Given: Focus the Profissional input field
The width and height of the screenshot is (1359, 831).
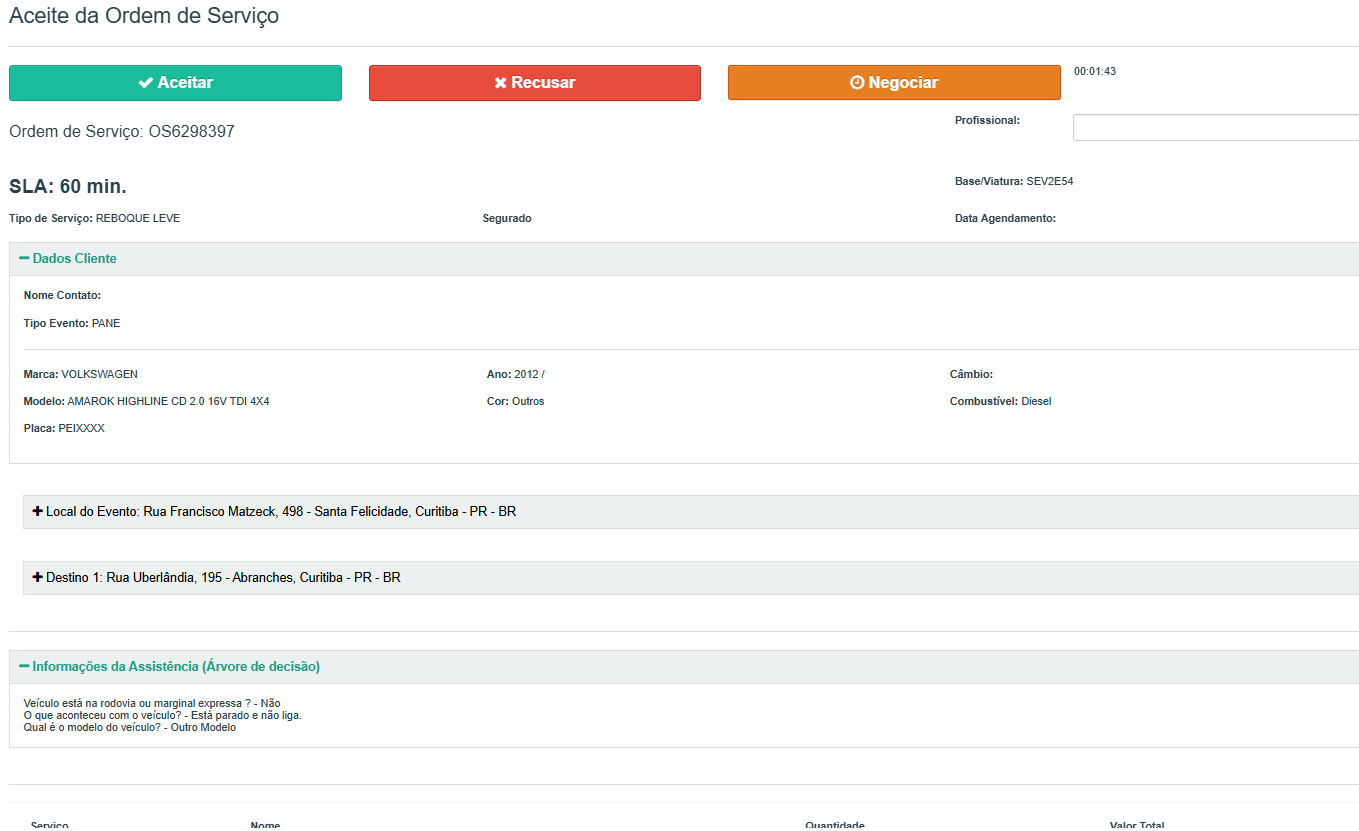Looking at the screenshot, I should [x=1215, y=128].
